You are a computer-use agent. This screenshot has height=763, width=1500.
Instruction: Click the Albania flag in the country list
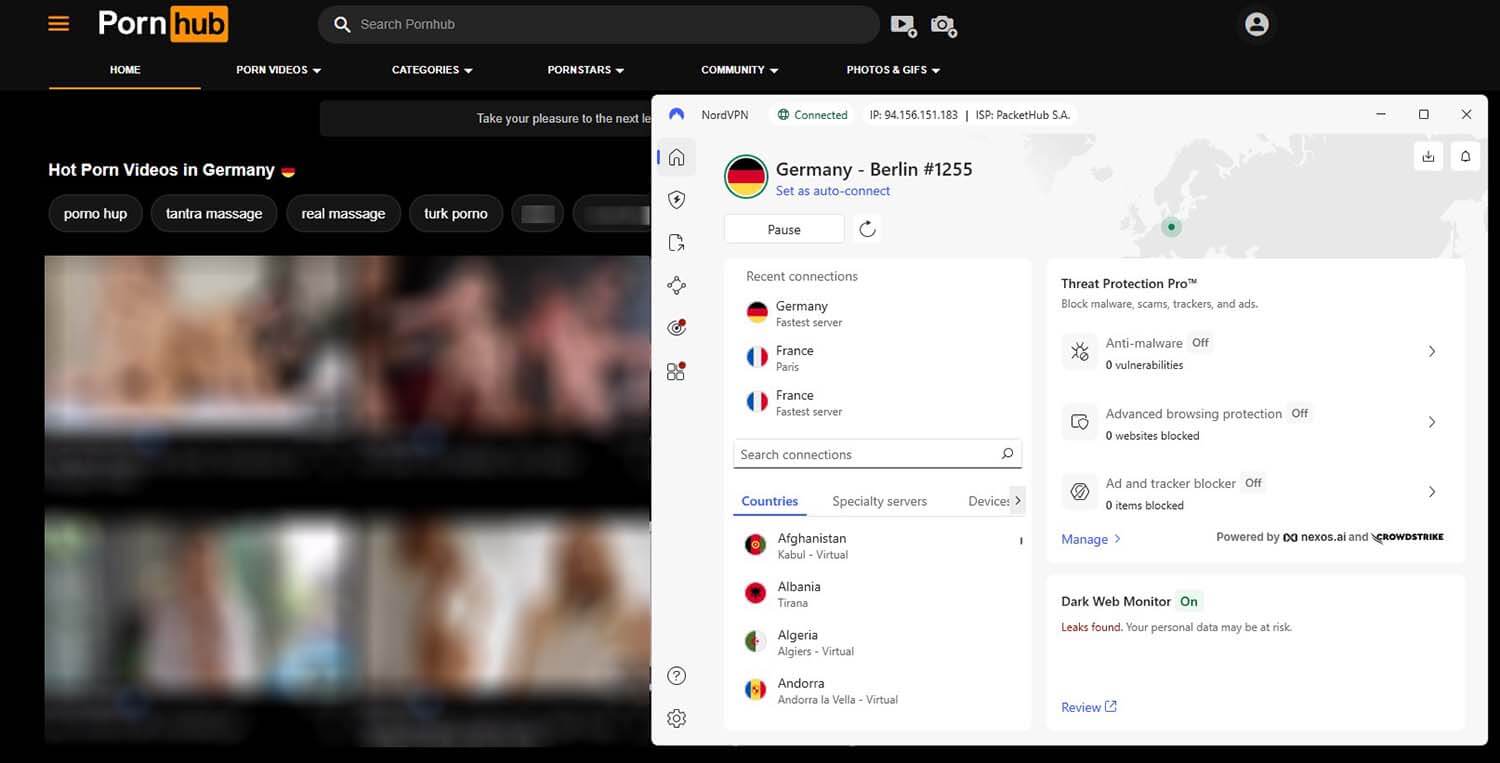point(756,593)
